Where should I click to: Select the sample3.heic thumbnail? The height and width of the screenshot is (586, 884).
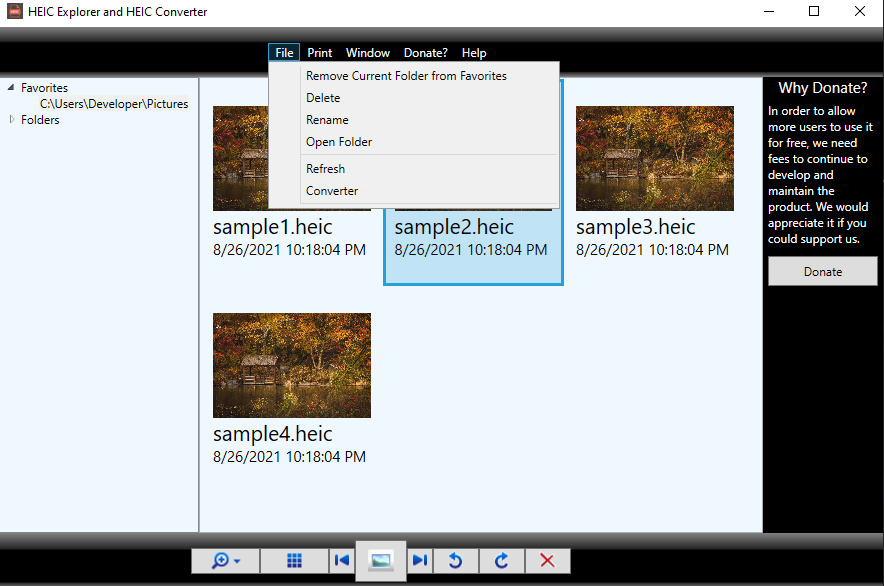tap(655, 158)
